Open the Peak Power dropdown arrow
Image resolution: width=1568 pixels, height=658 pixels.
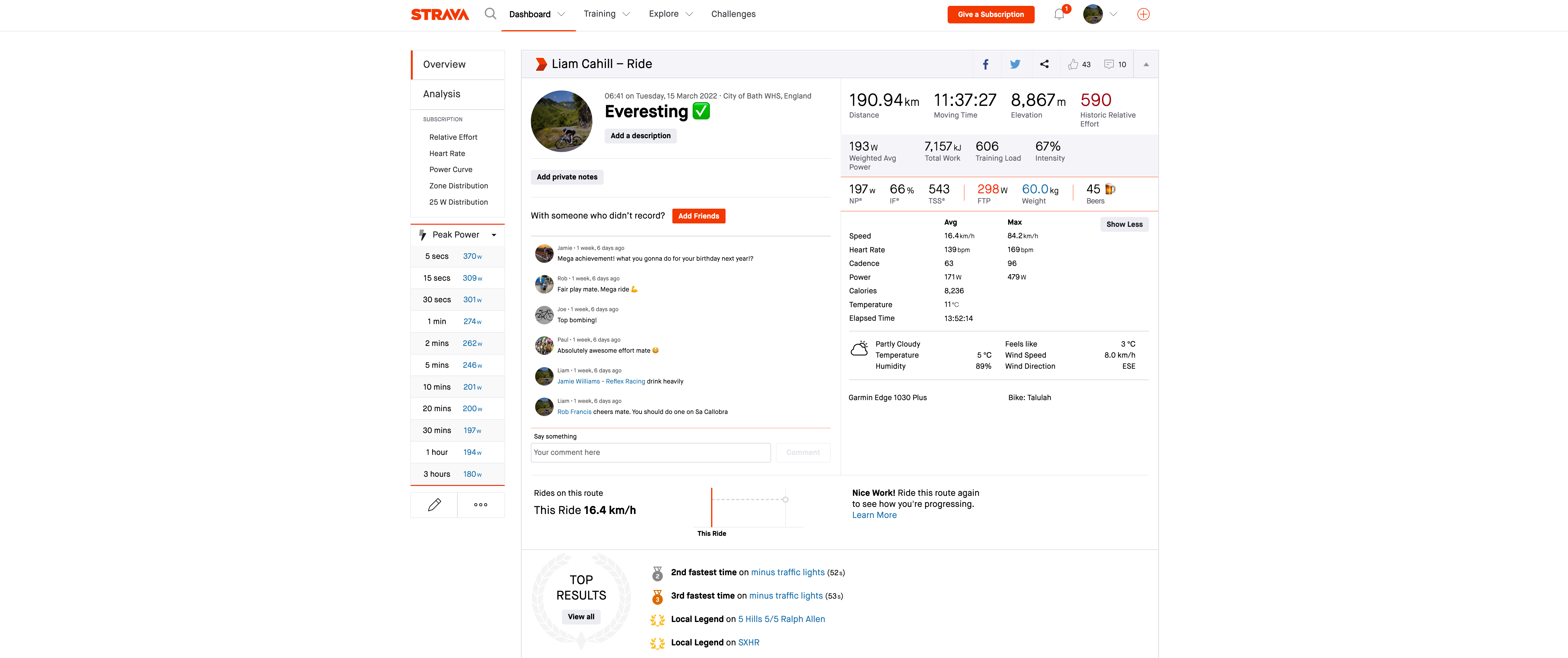coord(494,235)
